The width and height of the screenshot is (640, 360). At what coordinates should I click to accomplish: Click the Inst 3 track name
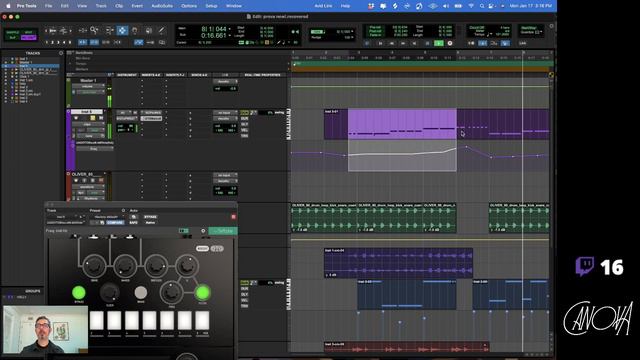pyautogui.click(x=87, y=111)
